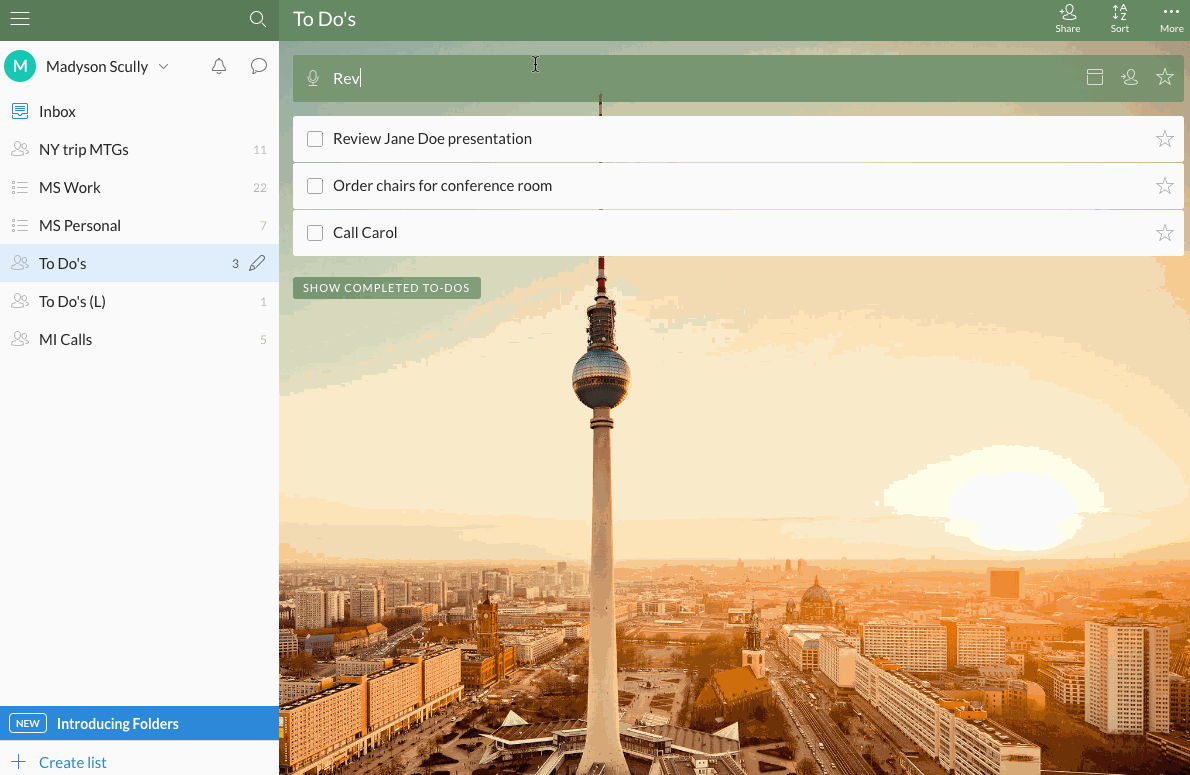
Task: Check off Review Jane Doe presentation
Action: [315, 139]
